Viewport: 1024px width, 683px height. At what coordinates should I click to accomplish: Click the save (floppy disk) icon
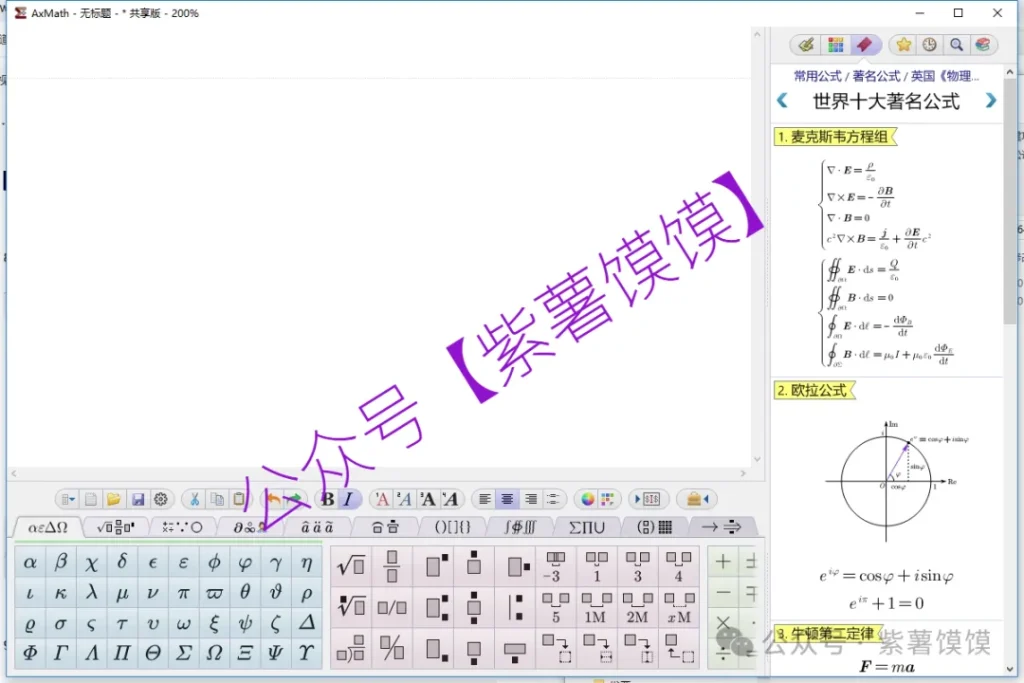tap(138, 499)
